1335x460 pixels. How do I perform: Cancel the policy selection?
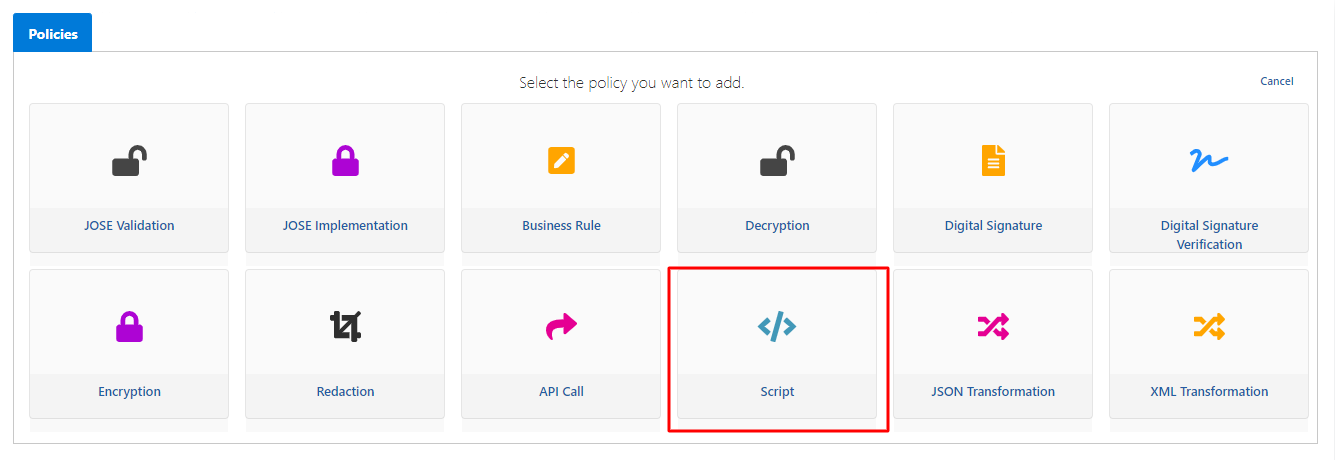tap(1276, 81)
